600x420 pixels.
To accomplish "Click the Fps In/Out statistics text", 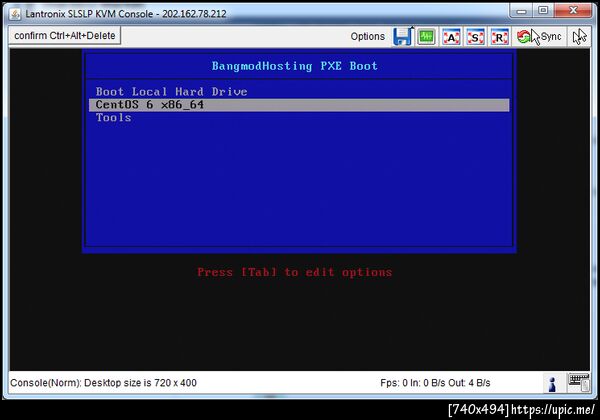I will click(x=435, y=383).
